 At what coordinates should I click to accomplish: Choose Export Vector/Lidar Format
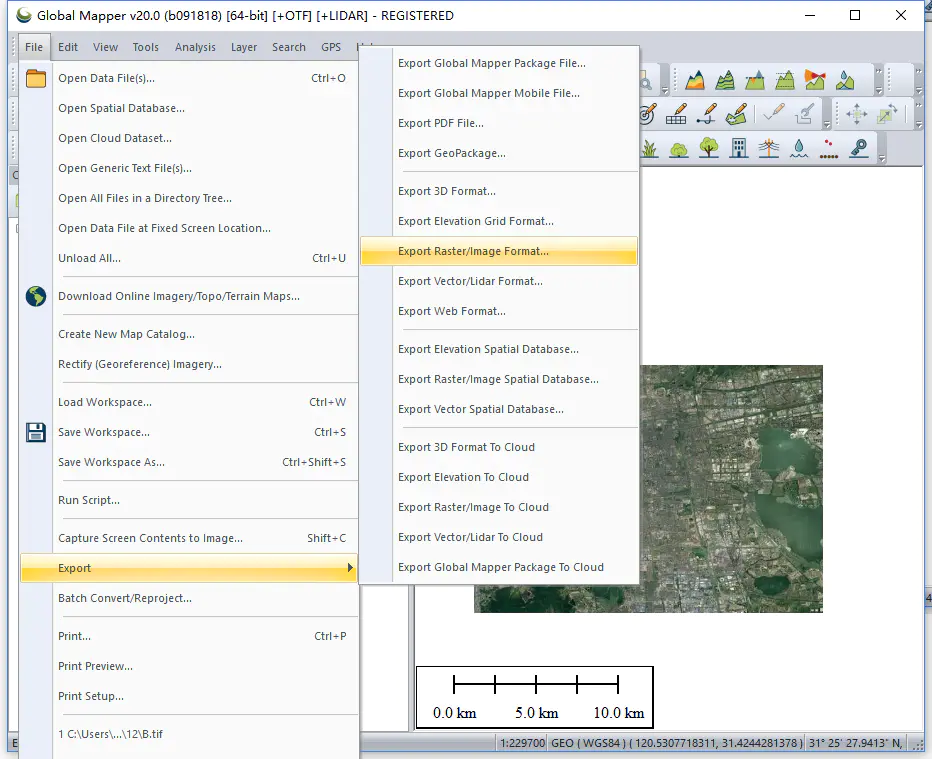(499, 281)
